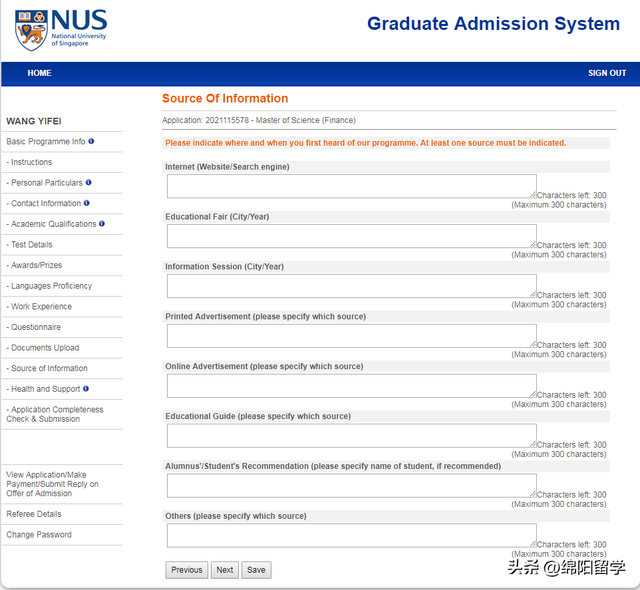Open Change Password page
The height and width of the screenshot is (590, 640).
coord(39,535)
